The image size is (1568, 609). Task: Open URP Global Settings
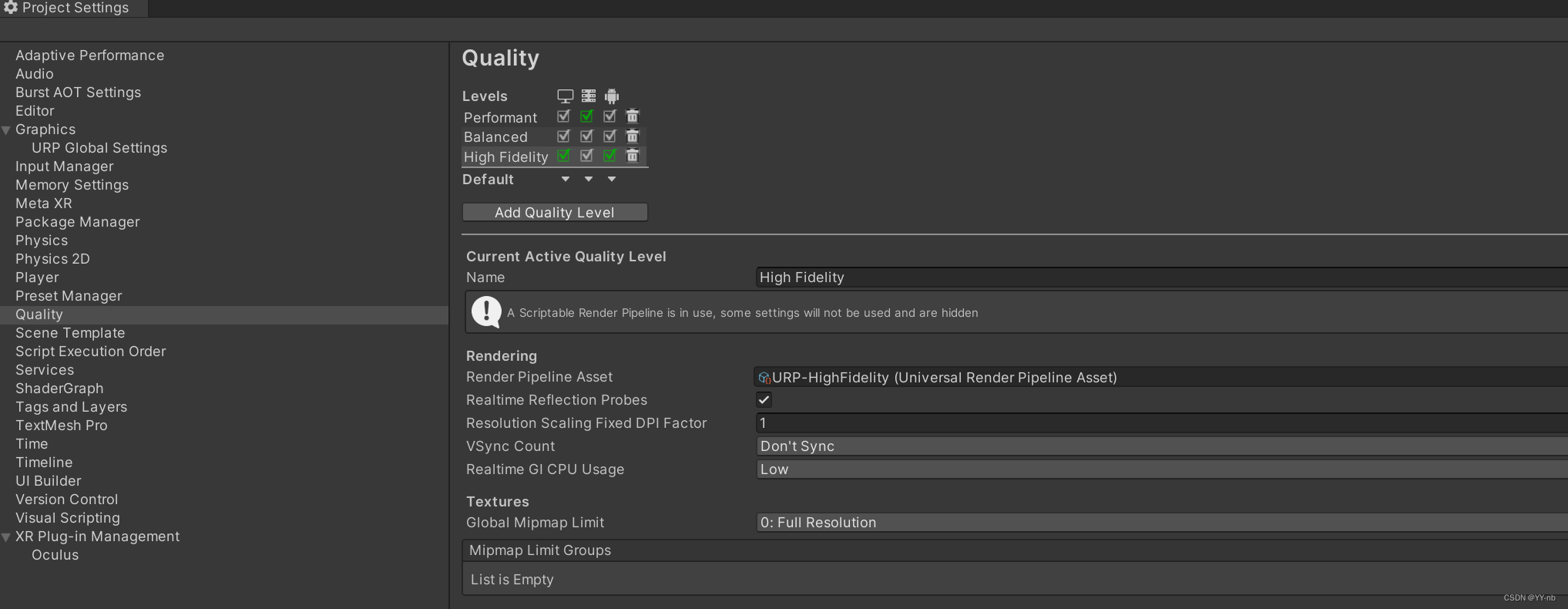(x=99, y=148)
